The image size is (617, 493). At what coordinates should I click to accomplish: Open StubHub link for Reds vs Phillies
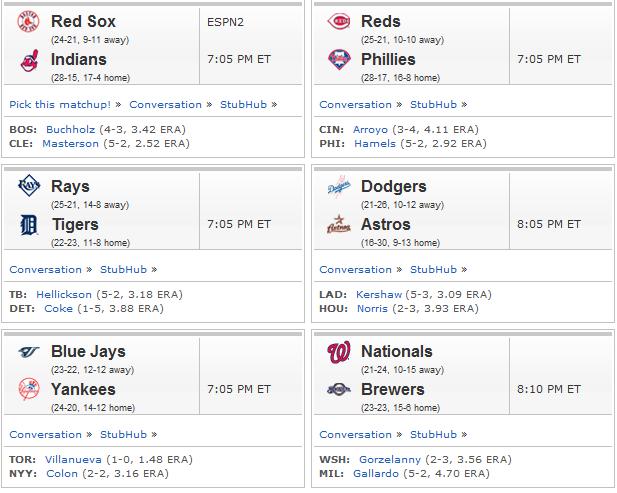tap(433, 105)
